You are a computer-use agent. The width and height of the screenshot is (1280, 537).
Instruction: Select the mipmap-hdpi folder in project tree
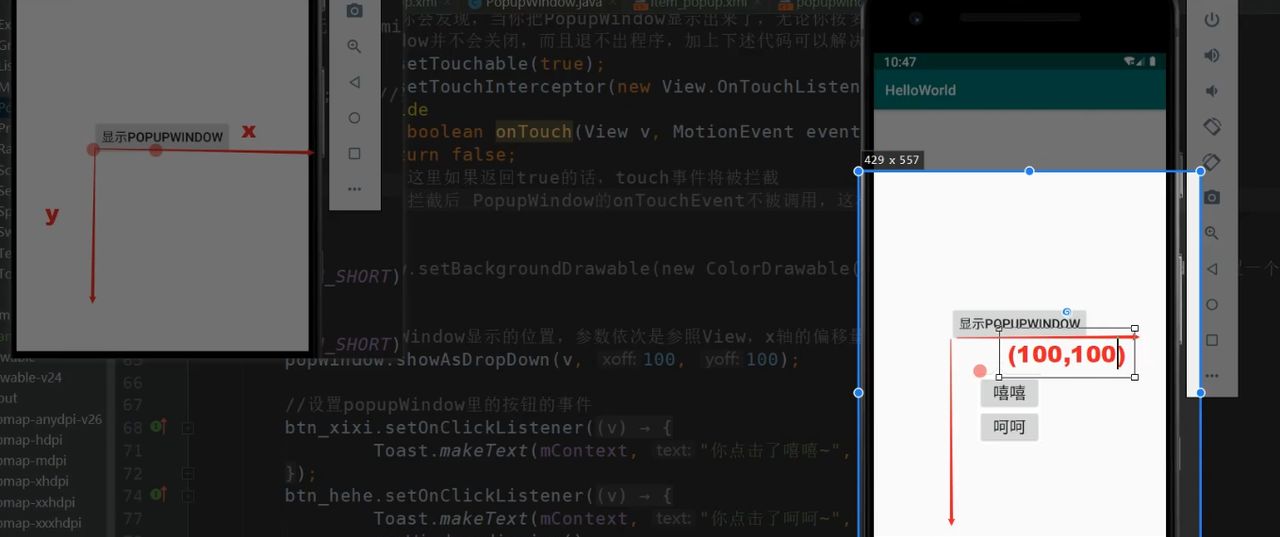point(33,440)
